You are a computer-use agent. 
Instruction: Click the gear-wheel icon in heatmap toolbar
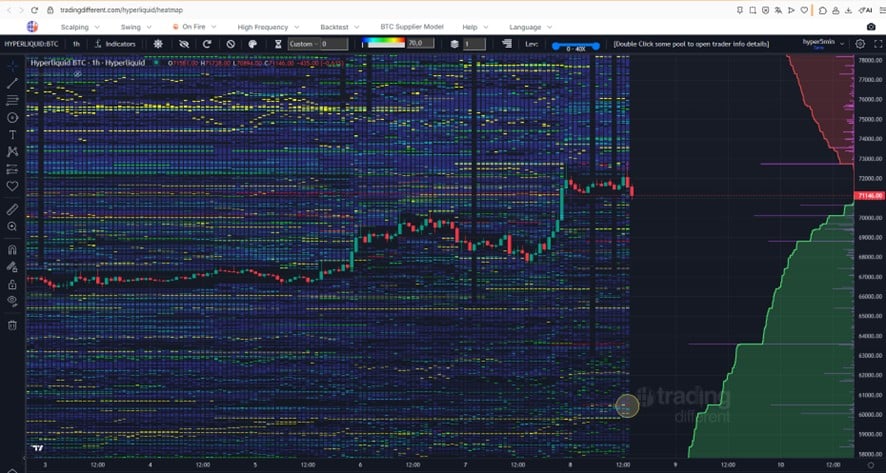158,44
